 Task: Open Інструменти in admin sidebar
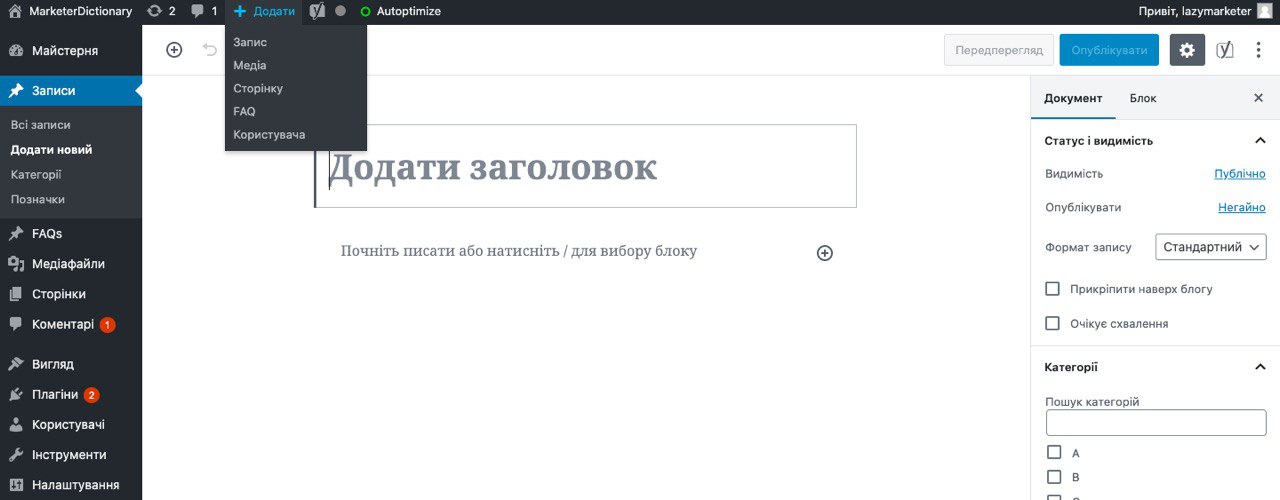coord(71,454)
